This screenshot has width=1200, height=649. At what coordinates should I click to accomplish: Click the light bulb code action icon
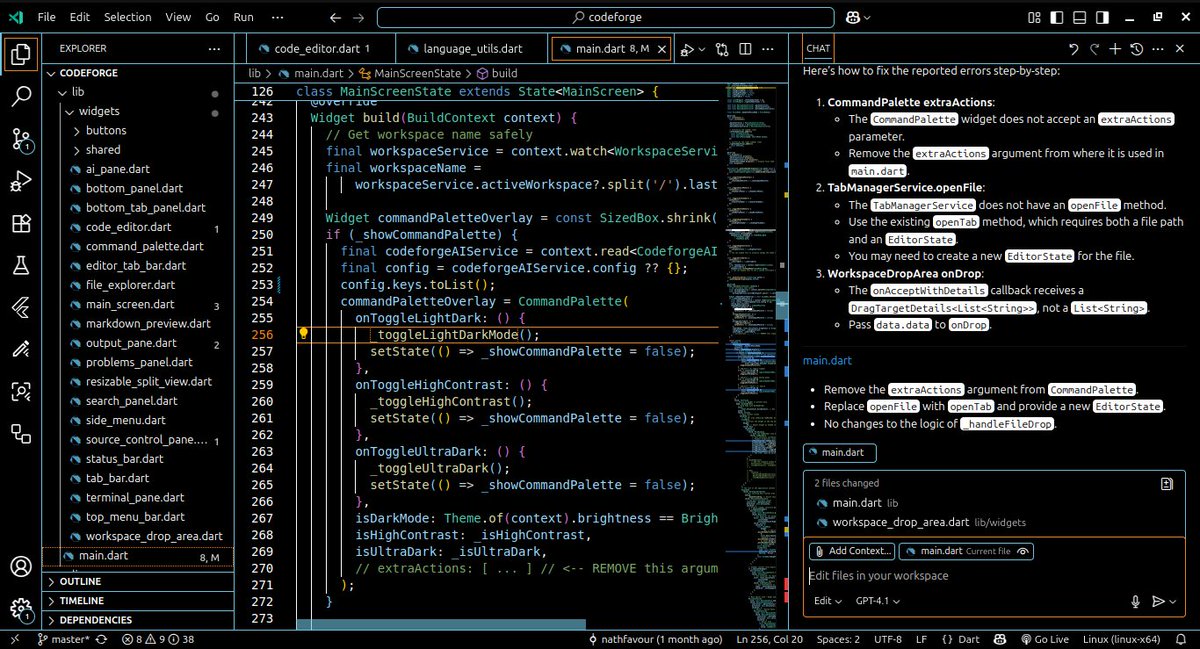pos(304,335)
